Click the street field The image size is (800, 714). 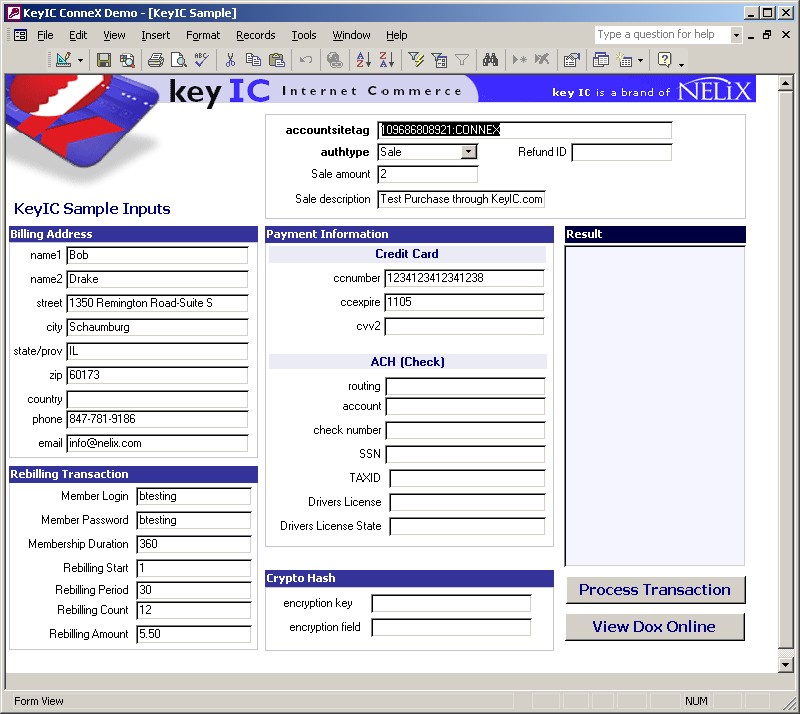tap(157, 303)
